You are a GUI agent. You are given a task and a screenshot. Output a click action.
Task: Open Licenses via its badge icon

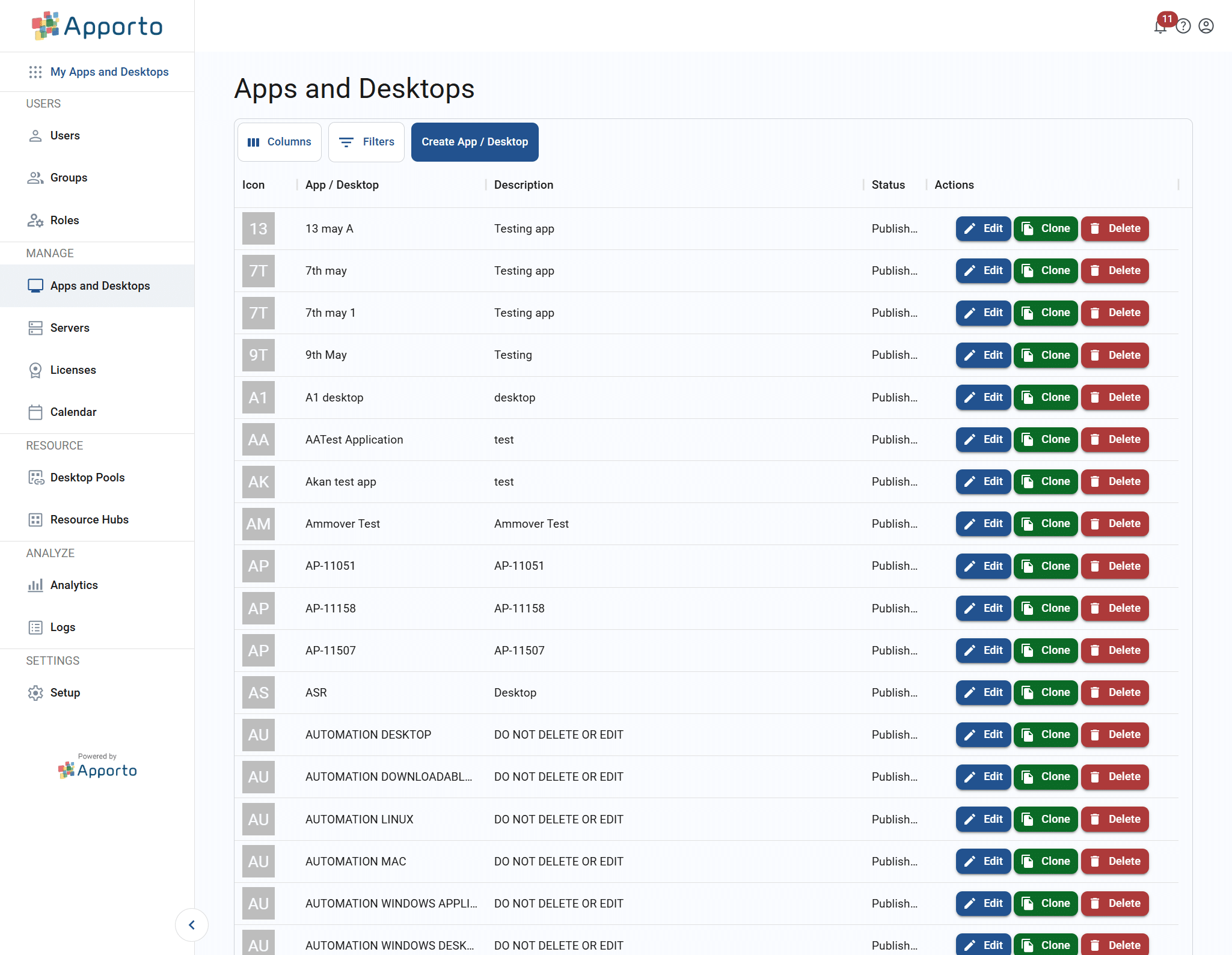click(x=35, y=370)
